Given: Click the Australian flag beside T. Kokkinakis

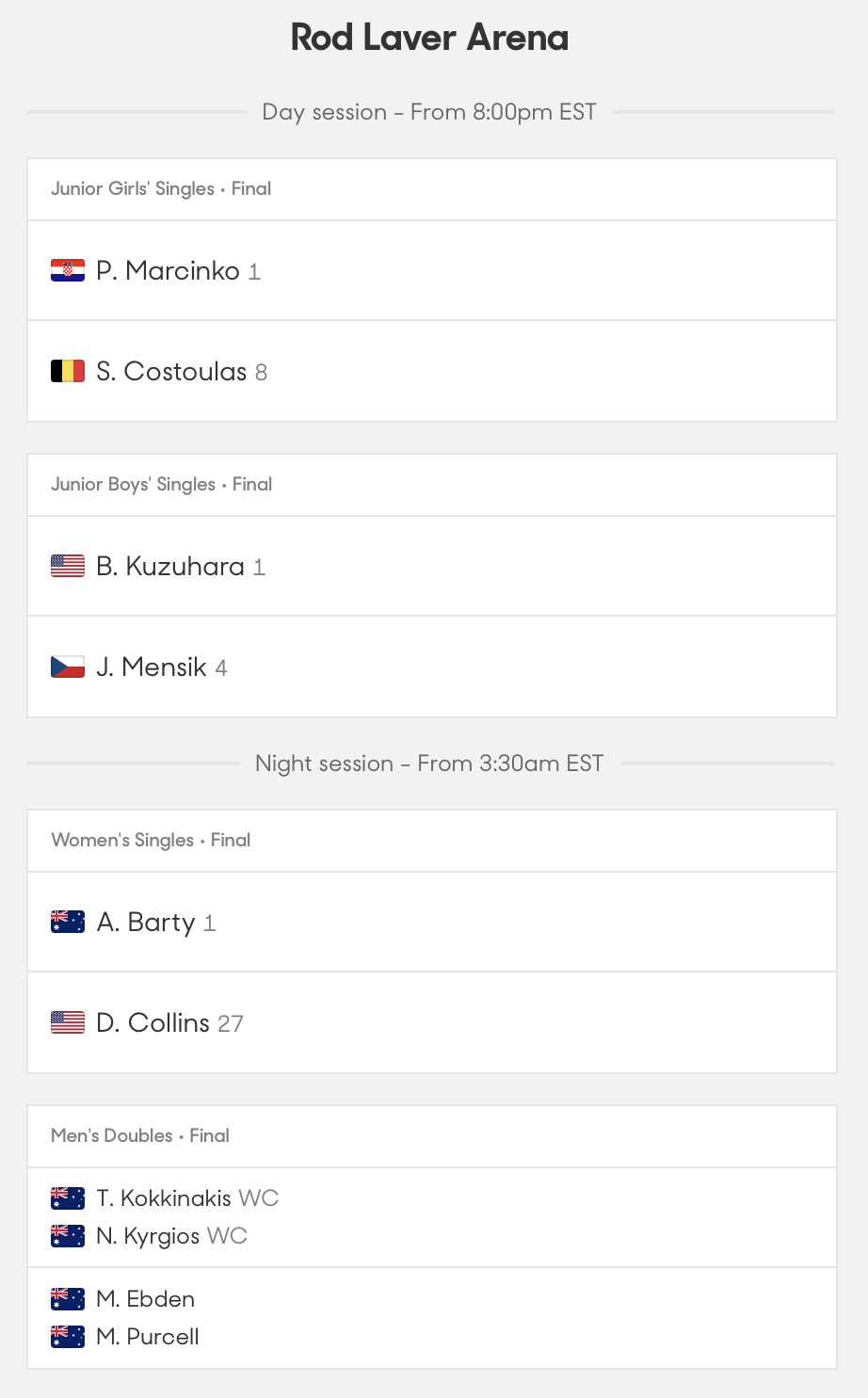Looking at the screenshot, I should point(68,1198).
